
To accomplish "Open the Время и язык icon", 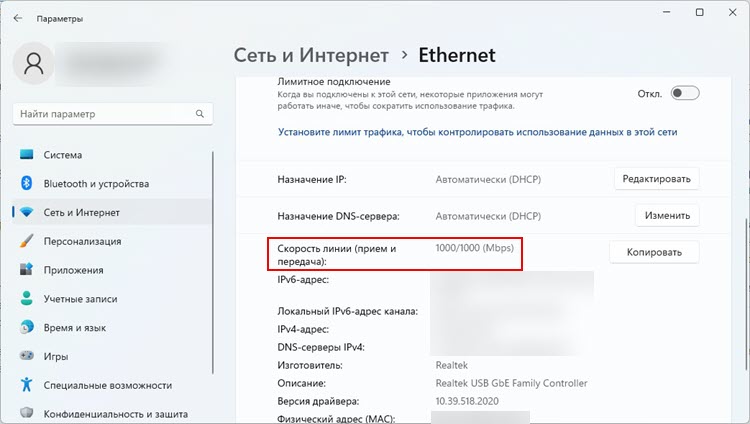I will pos(26,327).
